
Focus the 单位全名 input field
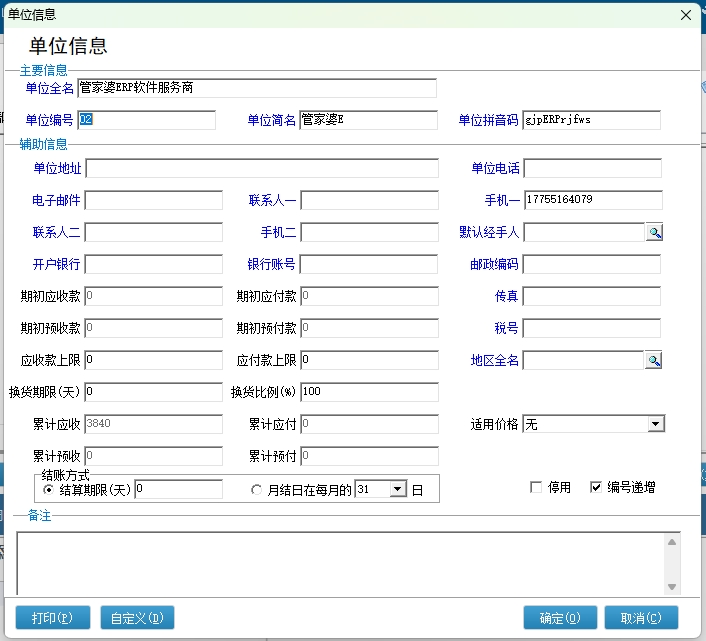click(x=257, y=88)
